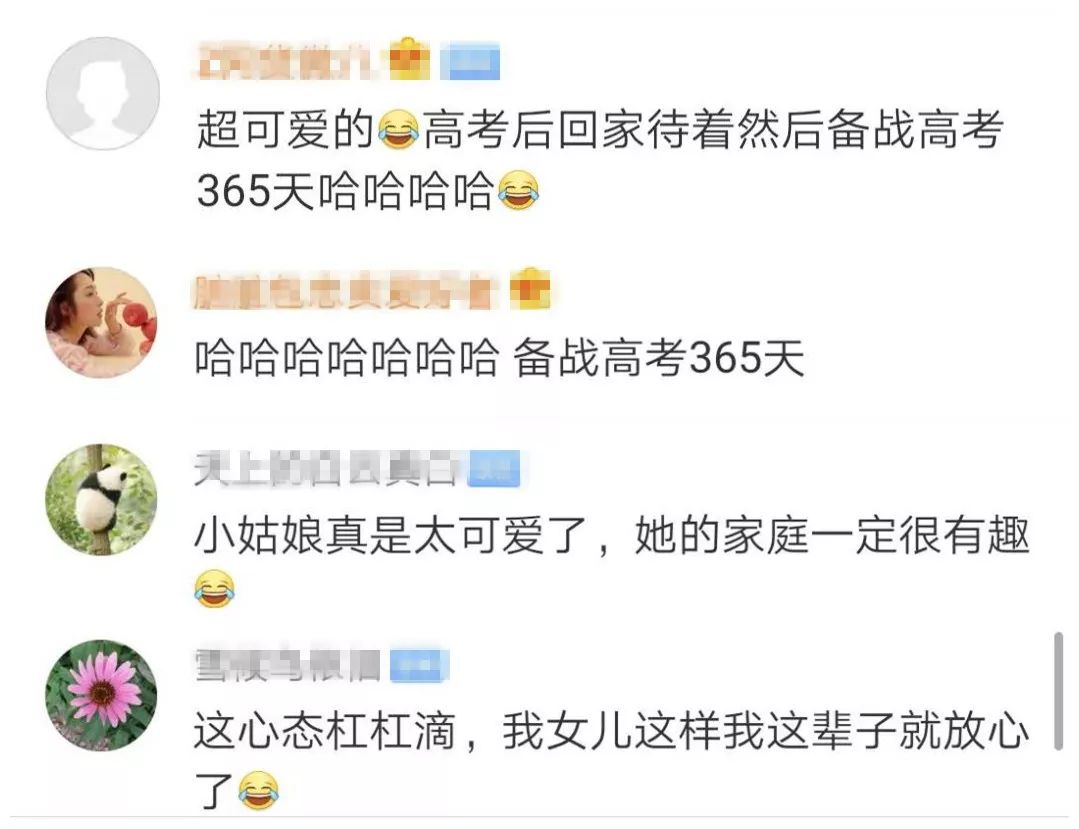This screenshot has height=829, width=1079.
Task: Open the avatar of woman holding apples
Action: click(x=102, y=323)
